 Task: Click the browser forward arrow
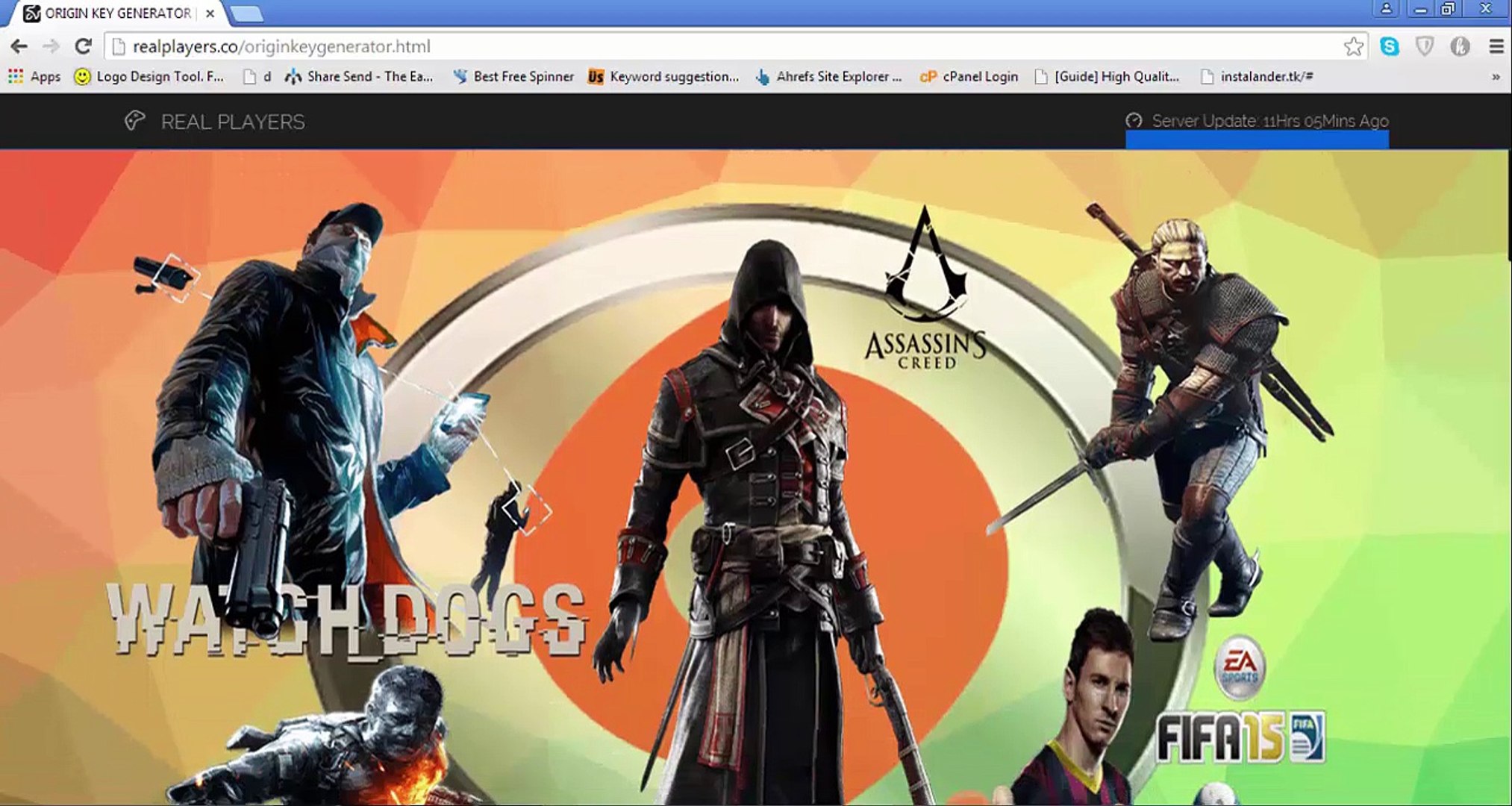coord(51,46)
